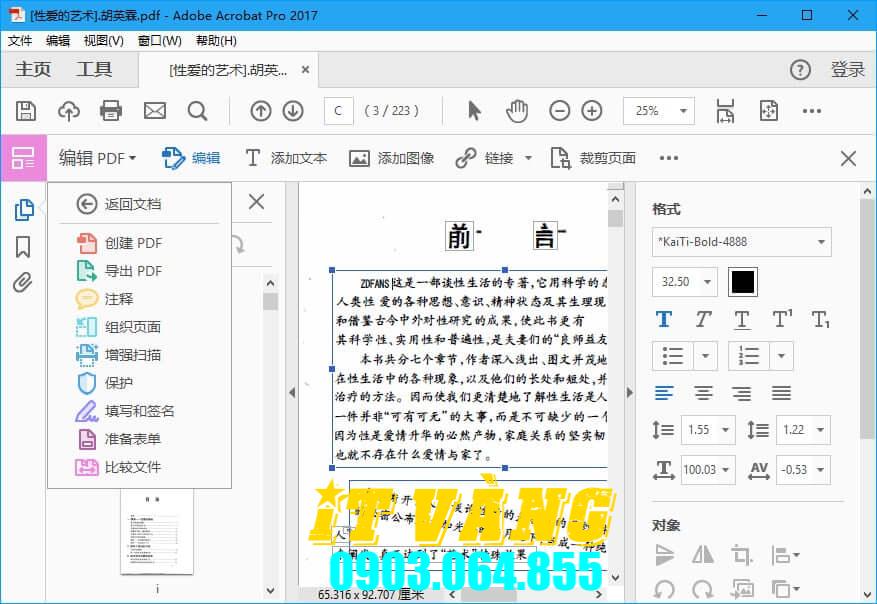Click the black font color swatch
The width and height of the screenshot is (877, 604).
coord(742,281)
